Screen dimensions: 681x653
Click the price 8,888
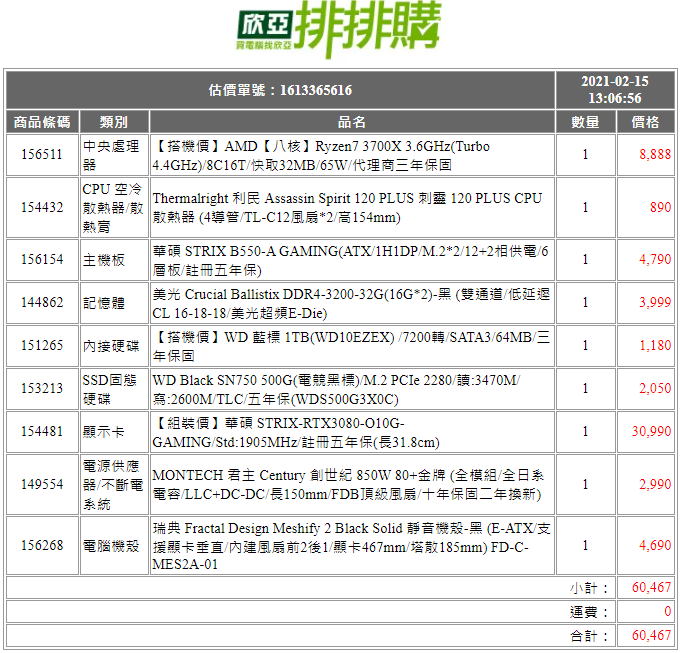[x=655, y=155]
